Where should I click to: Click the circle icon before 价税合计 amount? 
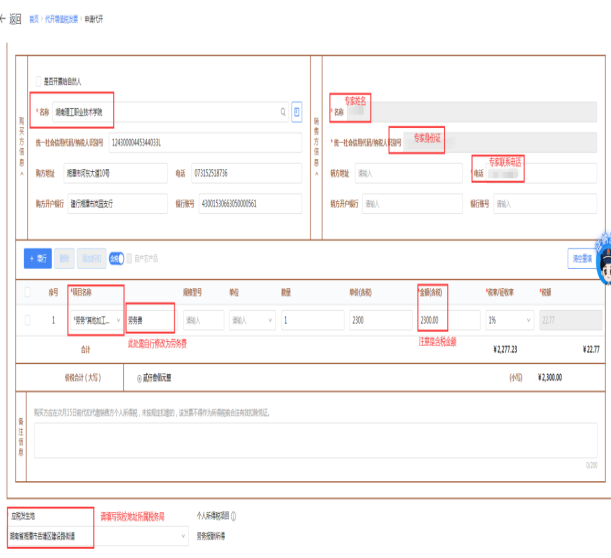pos(137,379)
